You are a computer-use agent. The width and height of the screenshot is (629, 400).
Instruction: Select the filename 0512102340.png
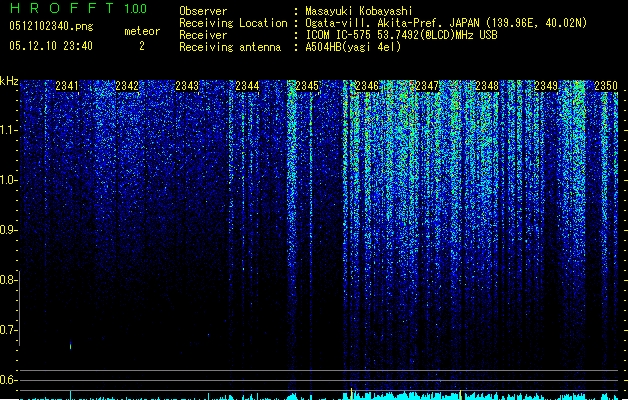[x=51, y=26]
